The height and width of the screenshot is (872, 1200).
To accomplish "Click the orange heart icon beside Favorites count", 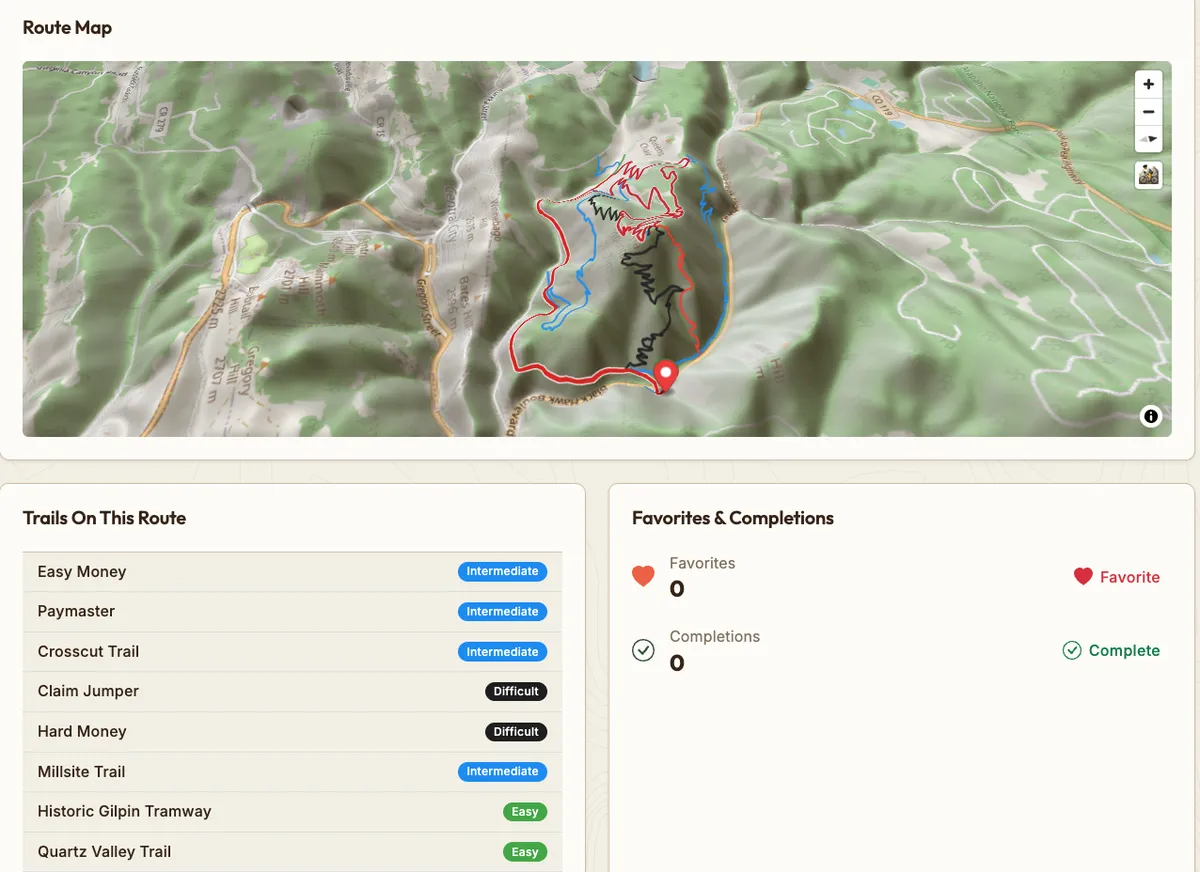I will click(x=643, y=576).
